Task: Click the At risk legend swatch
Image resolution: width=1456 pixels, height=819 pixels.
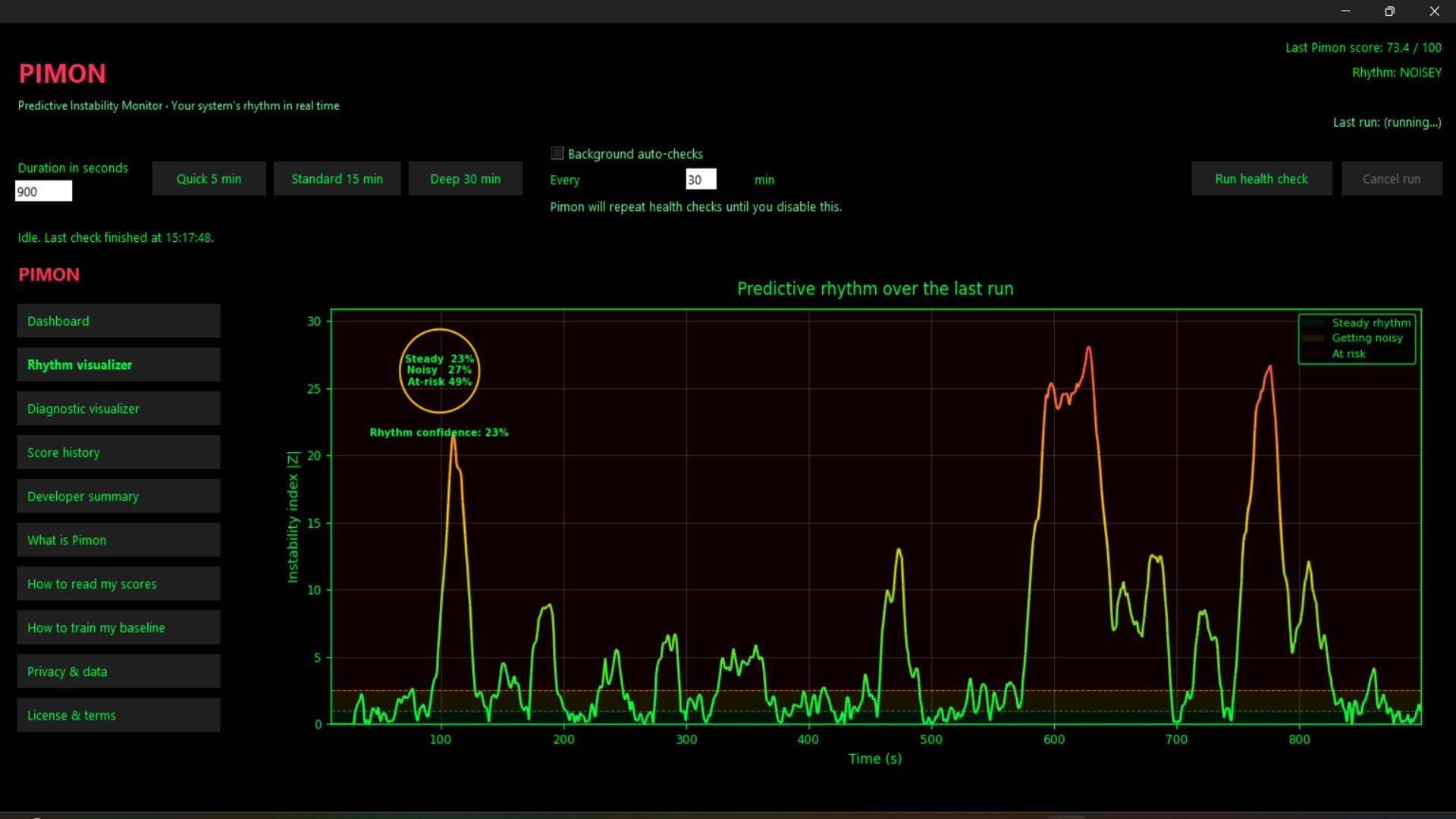Action: [x=1315, y=353]
